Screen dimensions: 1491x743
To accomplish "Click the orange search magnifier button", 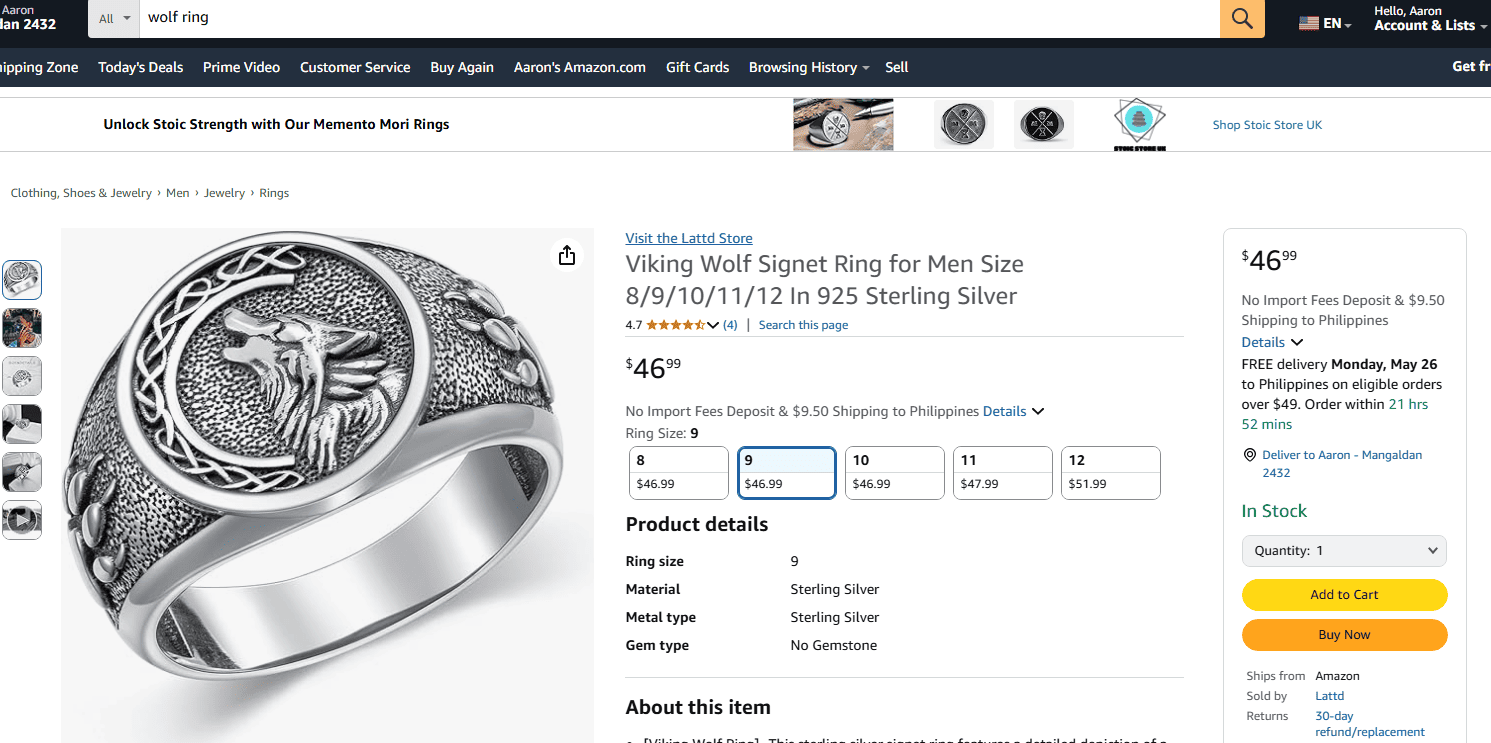I will coord(1242,19).
